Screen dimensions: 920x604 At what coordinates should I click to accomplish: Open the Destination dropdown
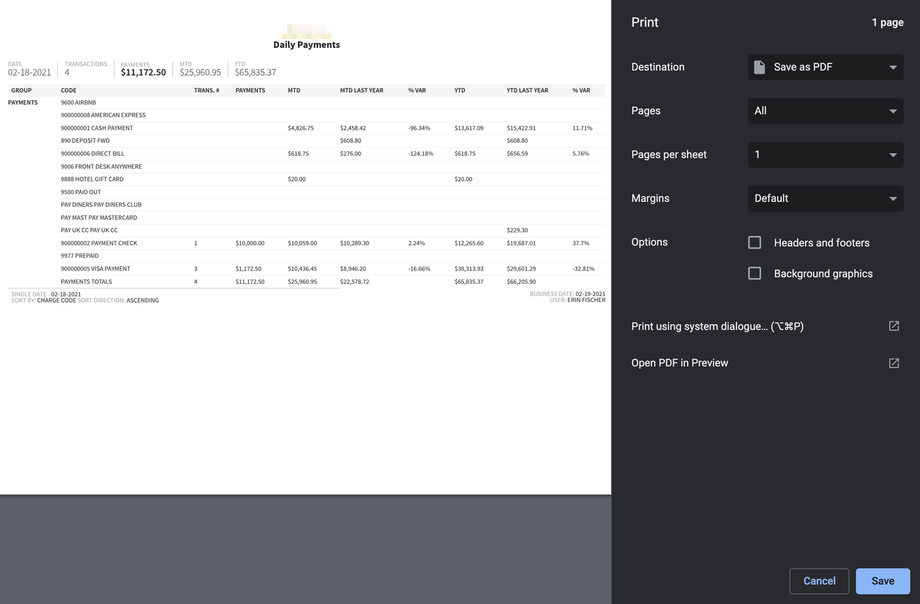[826, 67]
